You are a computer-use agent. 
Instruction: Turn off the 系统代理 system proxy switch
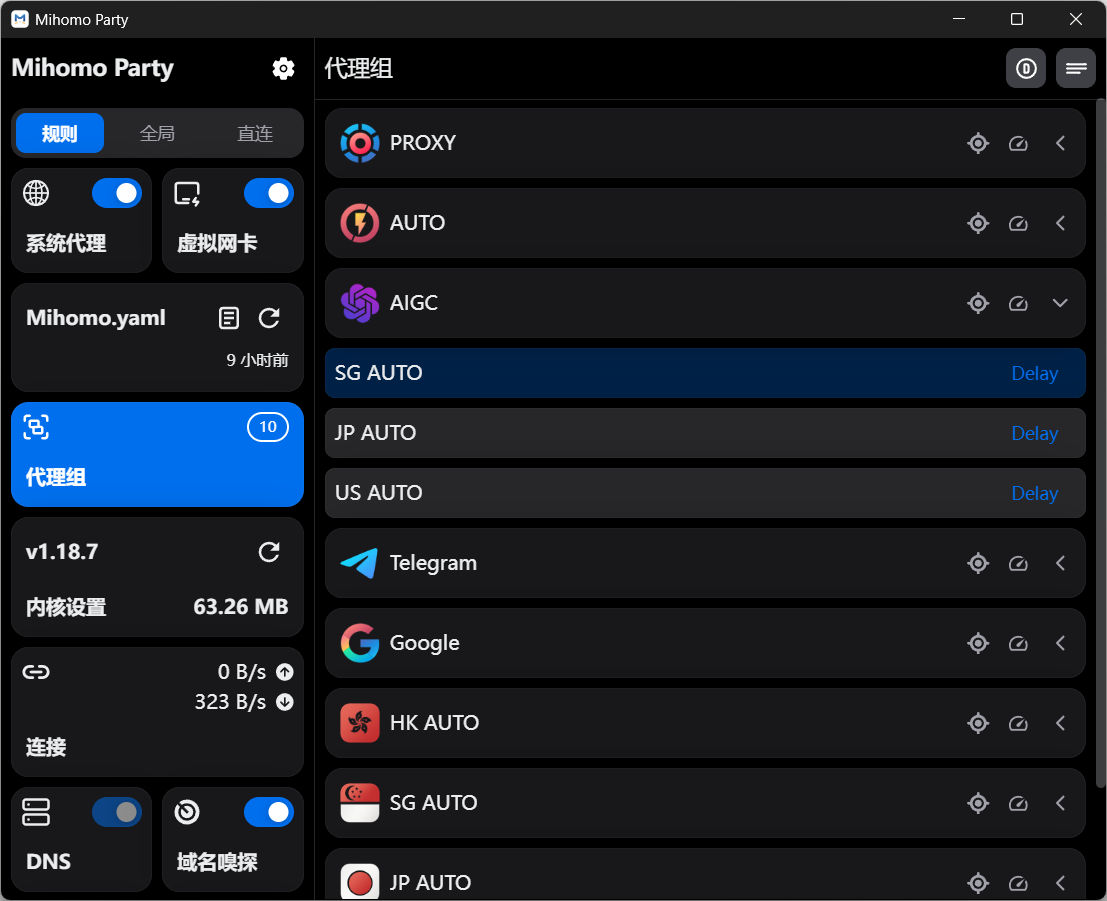coord(117,193)
